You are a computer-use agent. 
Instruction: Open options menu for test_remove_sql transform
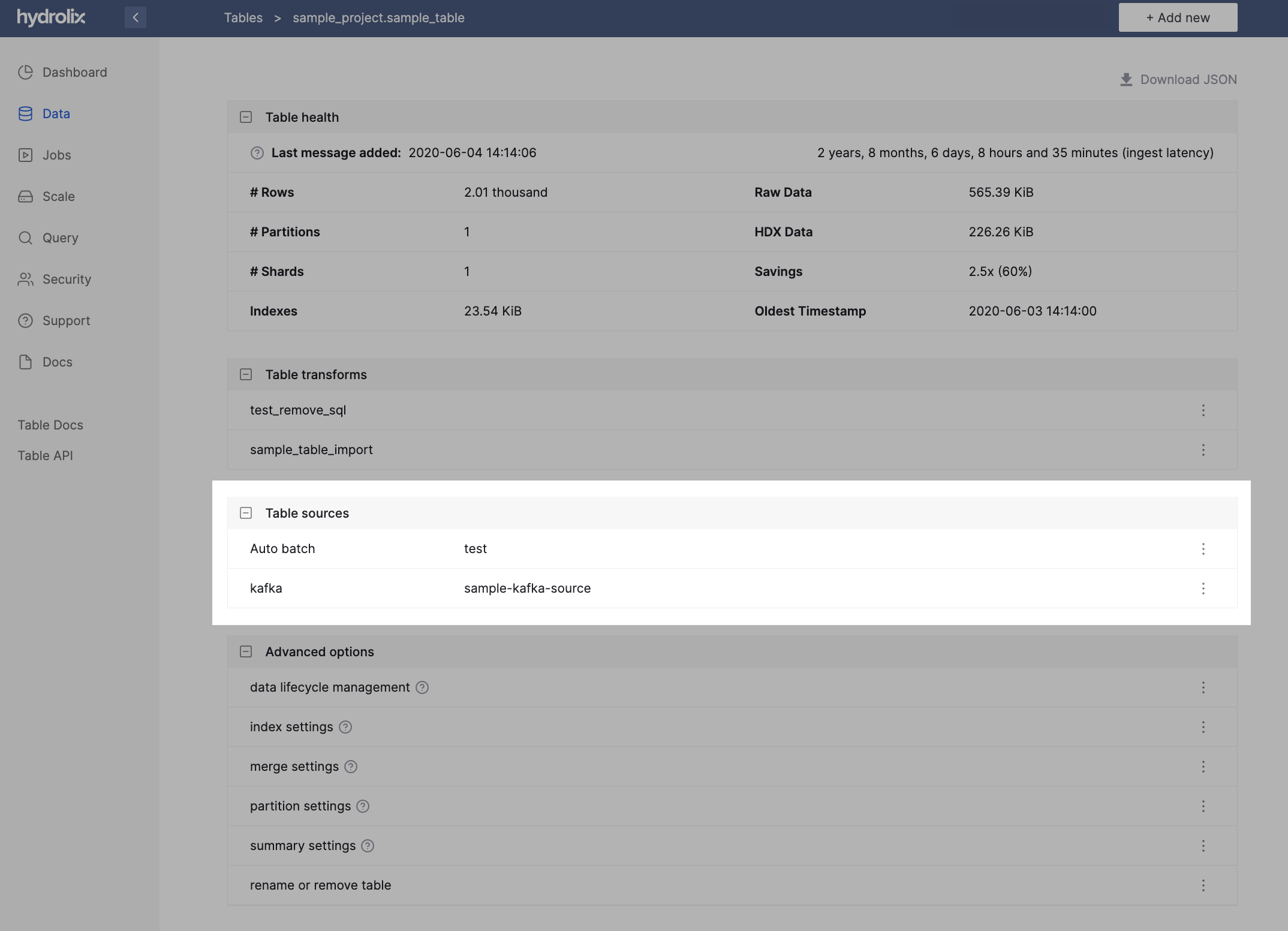click(1203, 410)
